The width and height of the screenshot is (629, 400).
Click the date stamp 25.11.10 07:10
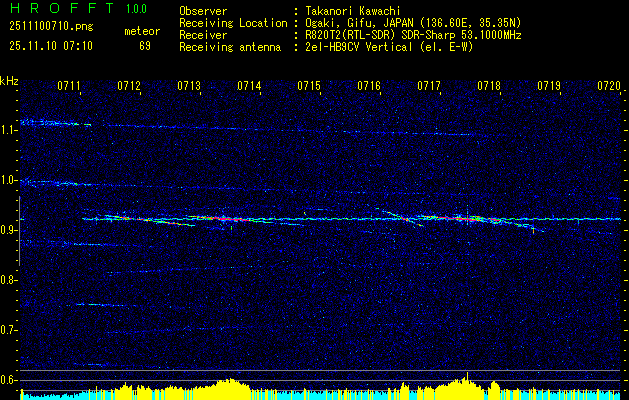click(x=51, y=46)
